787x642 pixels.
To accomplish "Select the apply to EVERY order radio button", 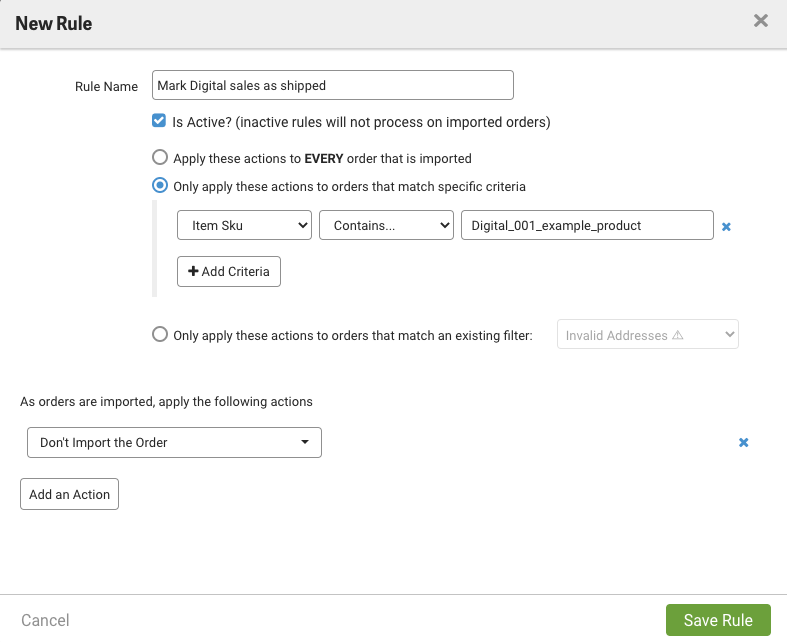I will tap(159, 158).
